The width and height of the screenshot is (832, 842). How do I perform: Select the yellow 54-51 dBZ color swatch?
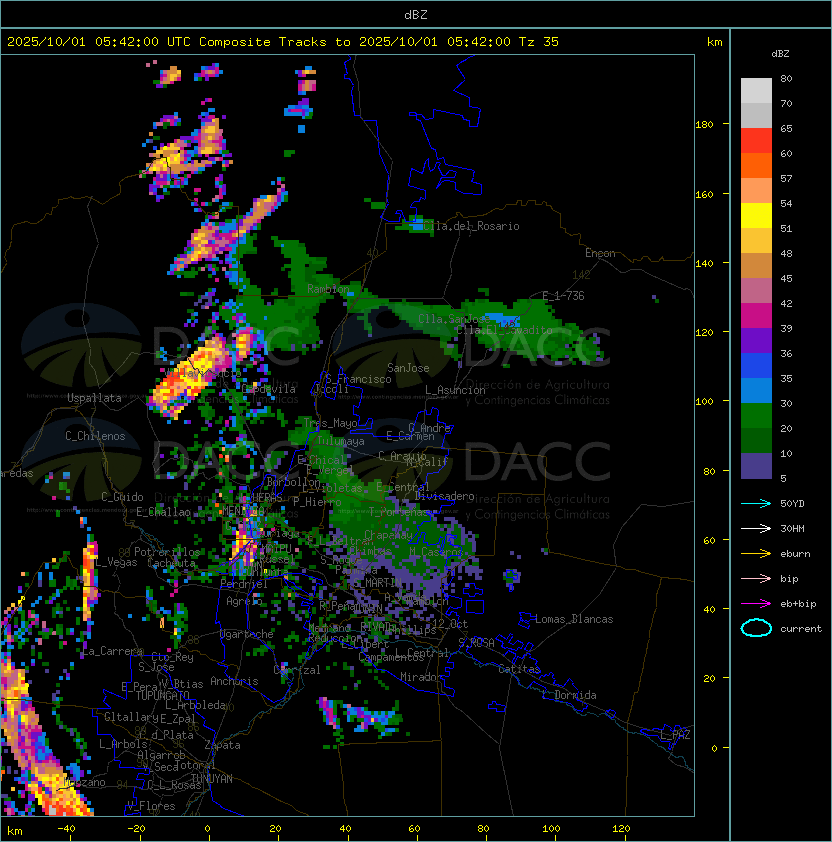tap(756, 215)
